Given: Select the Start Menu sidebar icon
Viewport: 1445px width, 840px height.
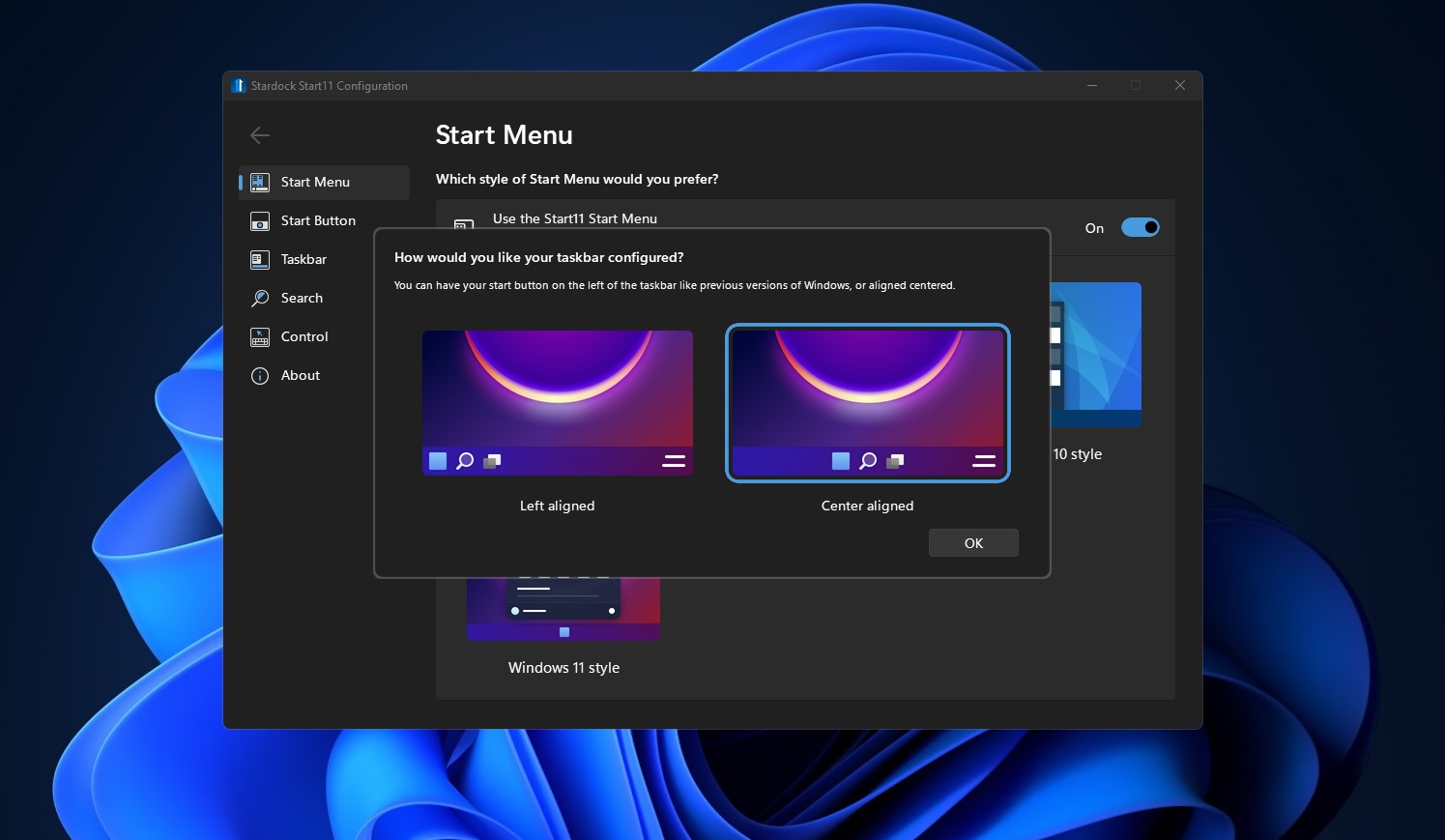Looking at the screenshot, I should coord(258,182).
